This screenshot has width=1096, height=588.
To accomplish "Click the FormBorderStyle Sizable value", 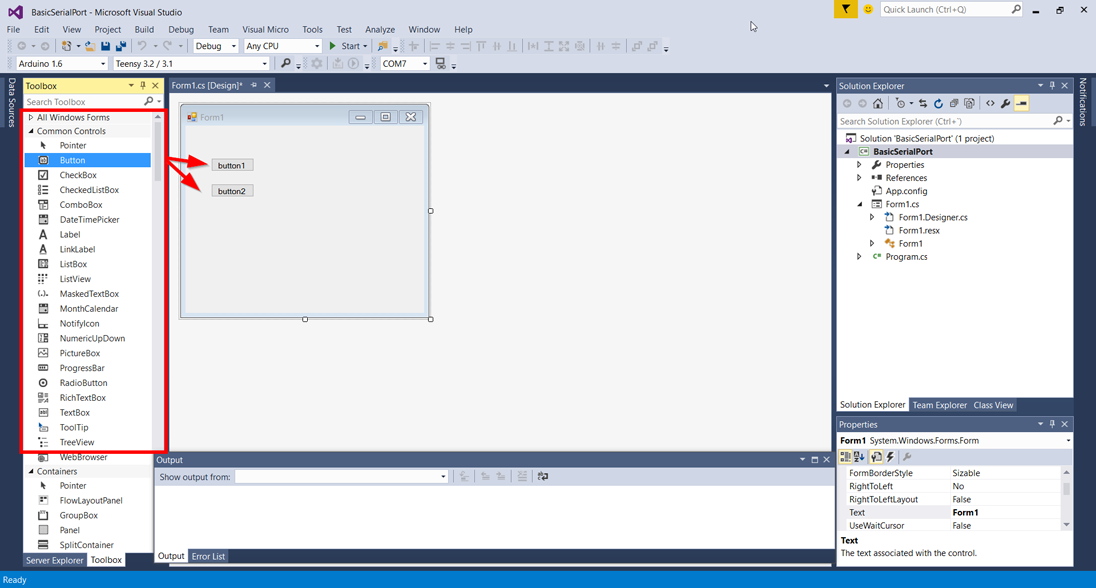I will [1006, 473].
